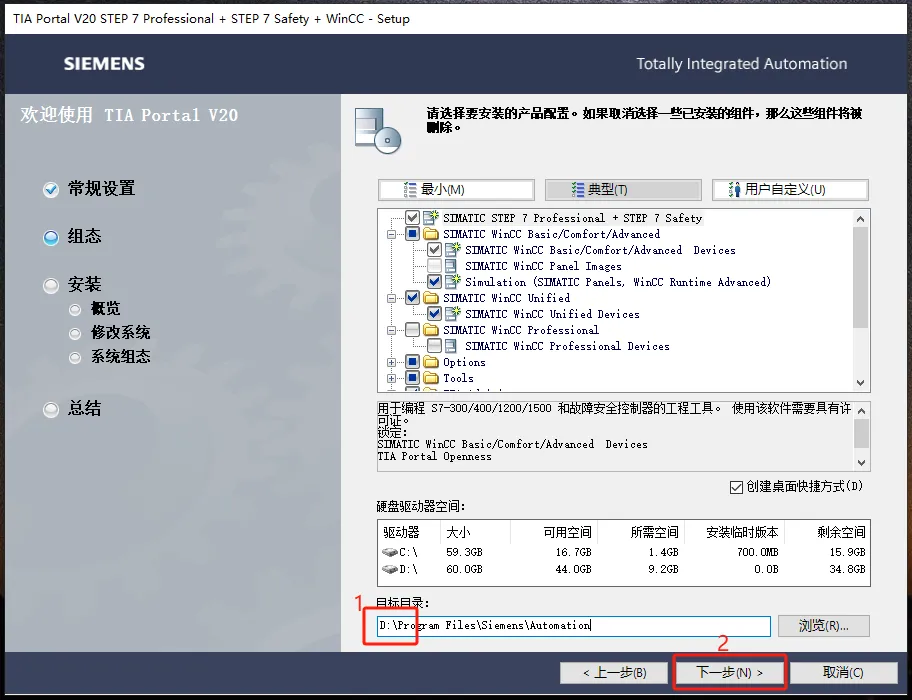Click the target directory path field

[x=573, y=626]
